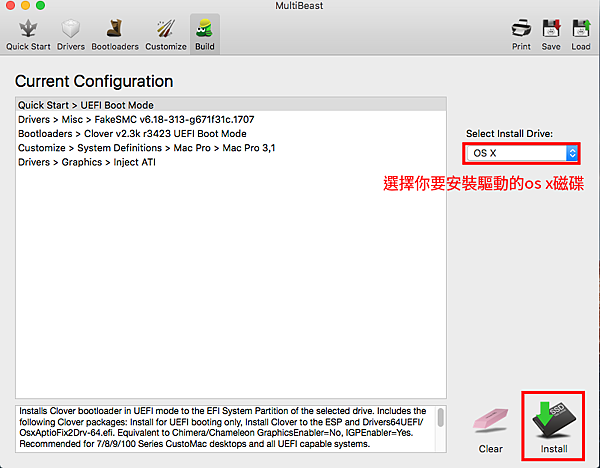Open the Drivers toolbar section
Viewport: 600px width, 468px height.
tap(71, 34)
